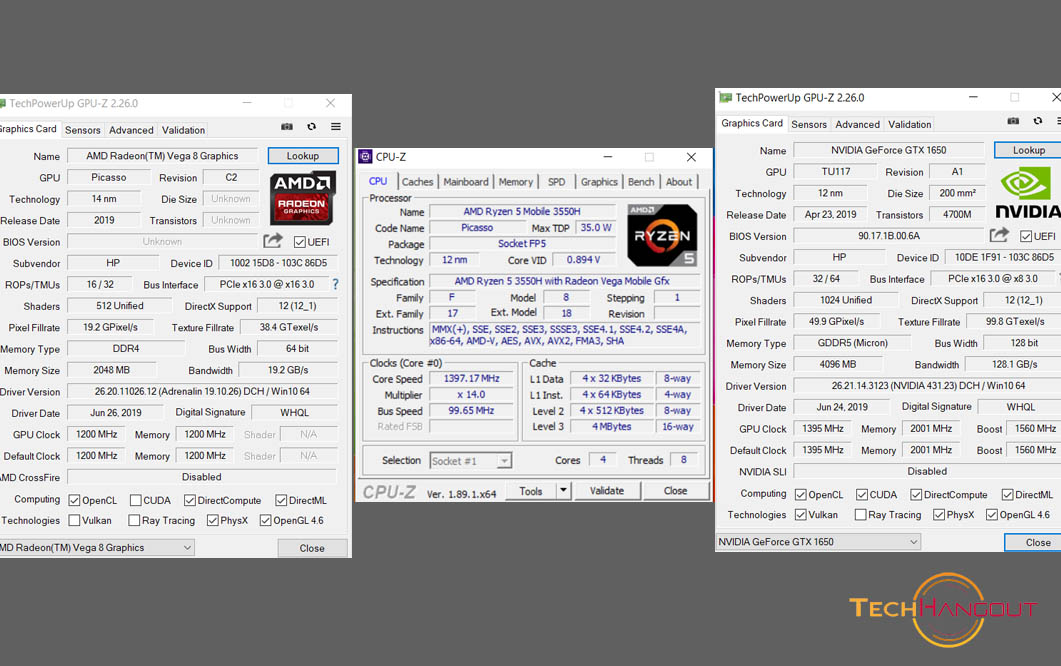Click the NVIDIA logo in GPU-Z

[x=1028, y=193]
